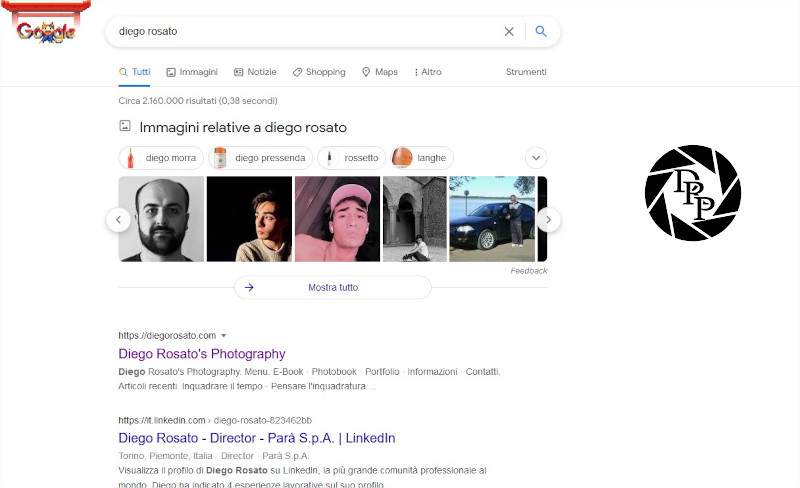Switch to the Immagini tab
This screenshot has height=488, width=800.
(192, 72)
